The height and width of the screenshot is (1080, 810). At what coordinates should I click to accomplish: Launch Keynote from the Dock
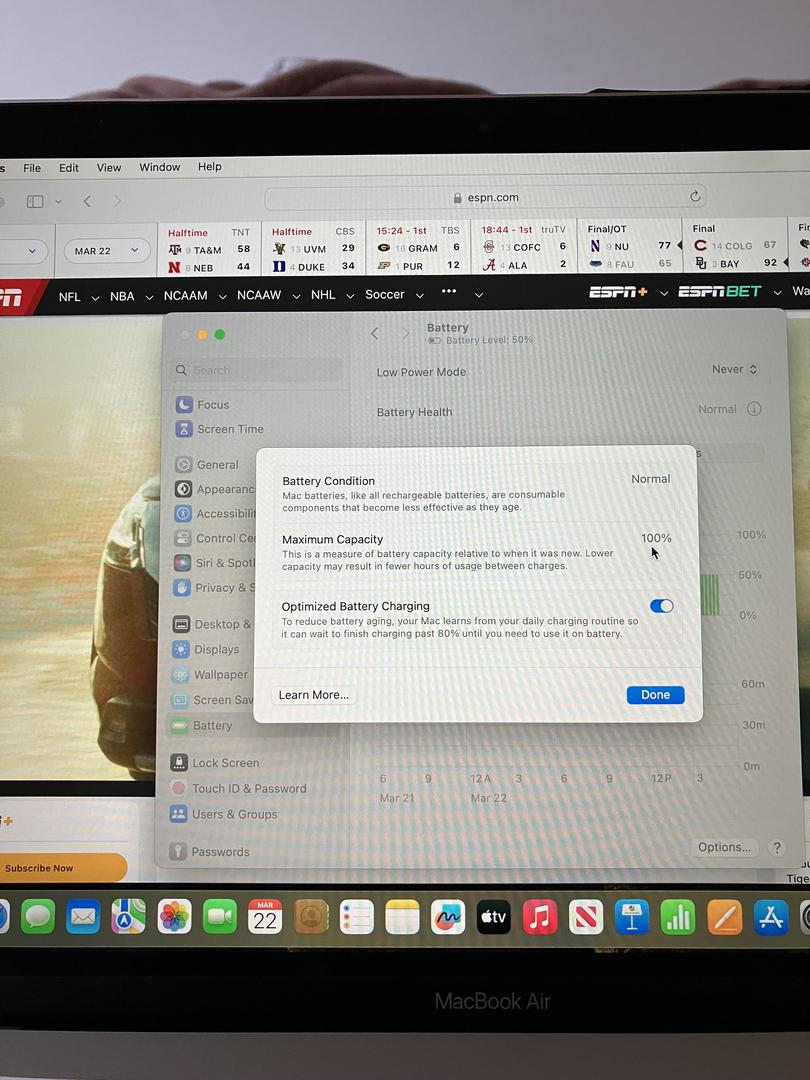632,917
